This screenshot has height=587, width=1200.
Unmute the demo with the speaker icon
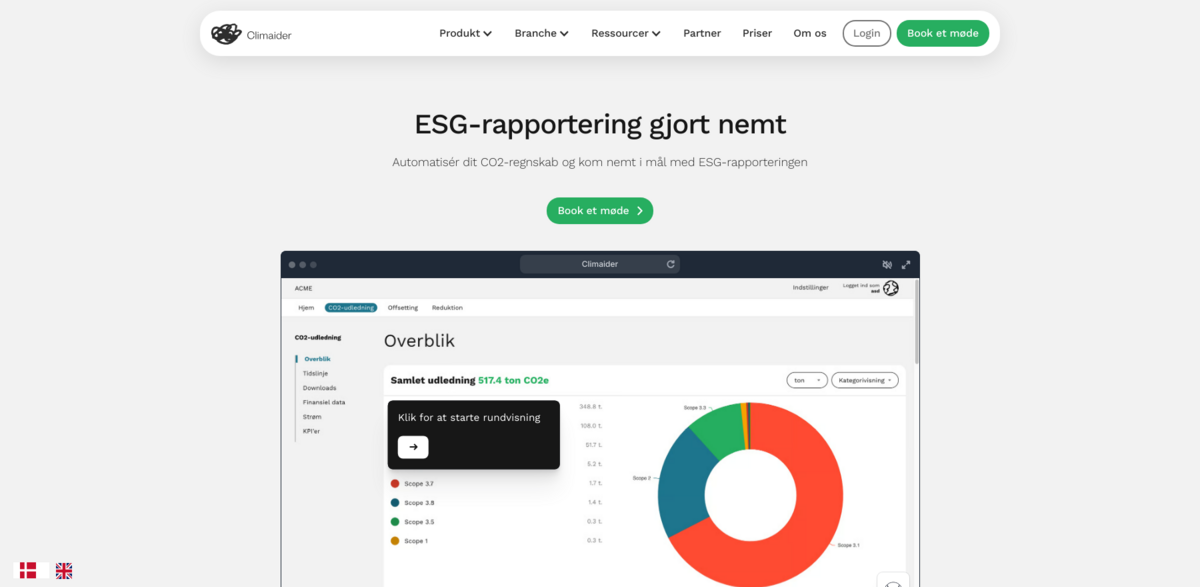[x=887, y=265]
